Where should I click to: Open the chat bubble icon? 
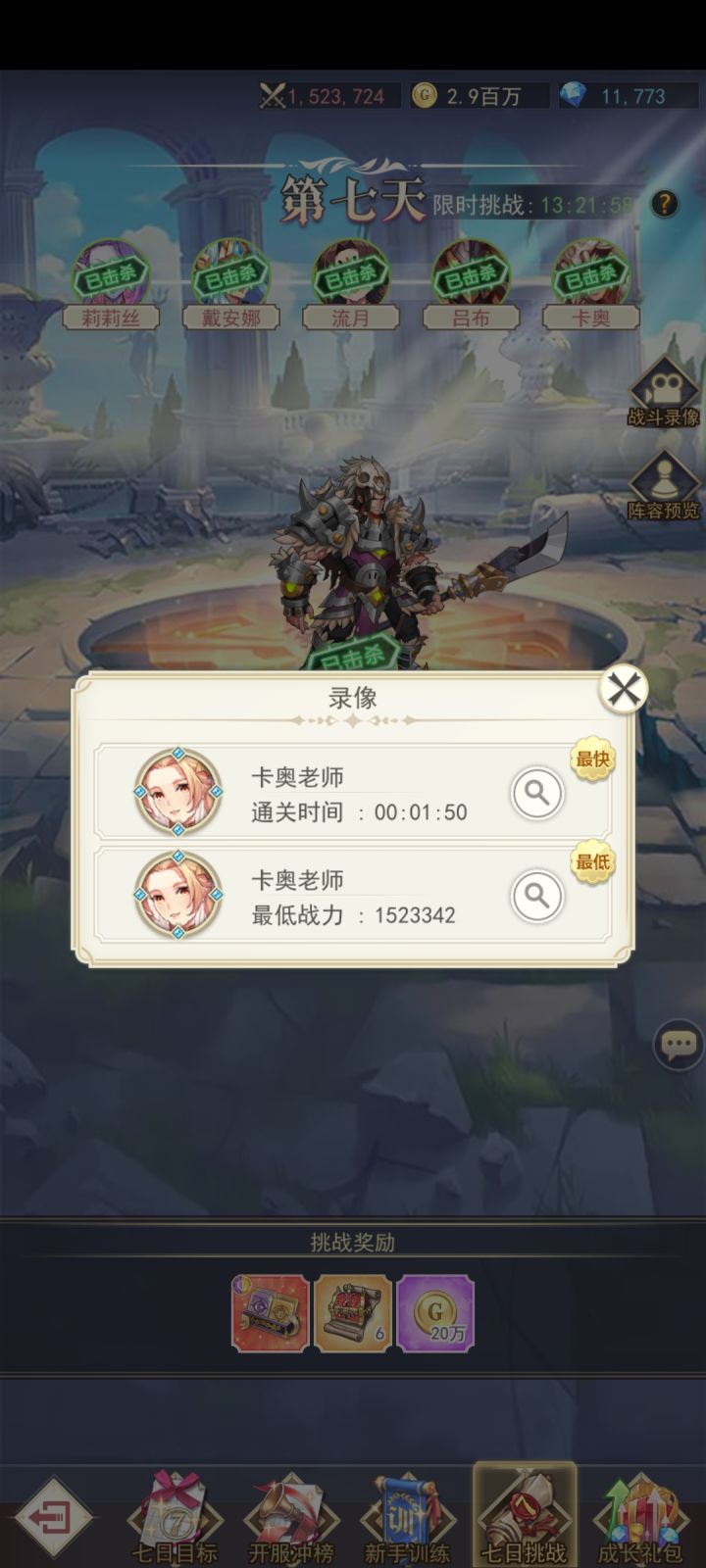[679, 1044]
